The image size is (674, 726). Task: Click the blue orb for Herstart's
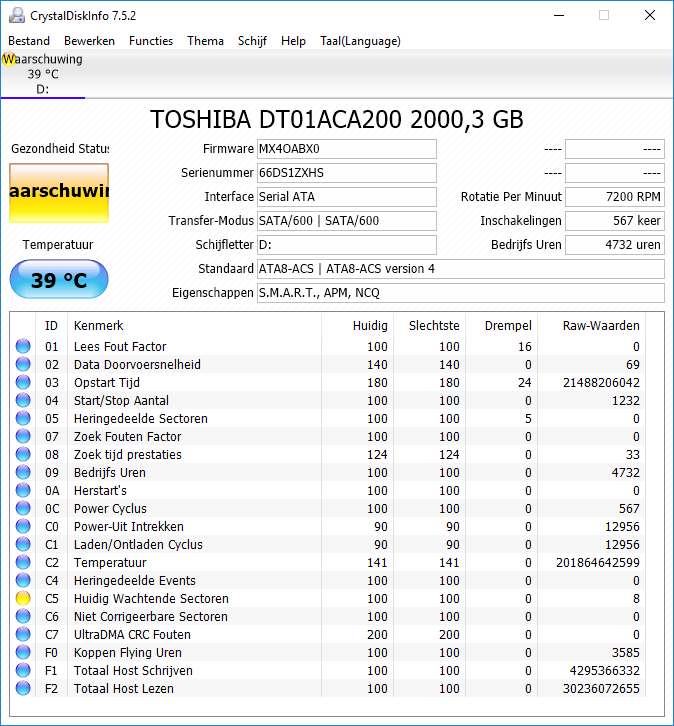click(23, 490)
